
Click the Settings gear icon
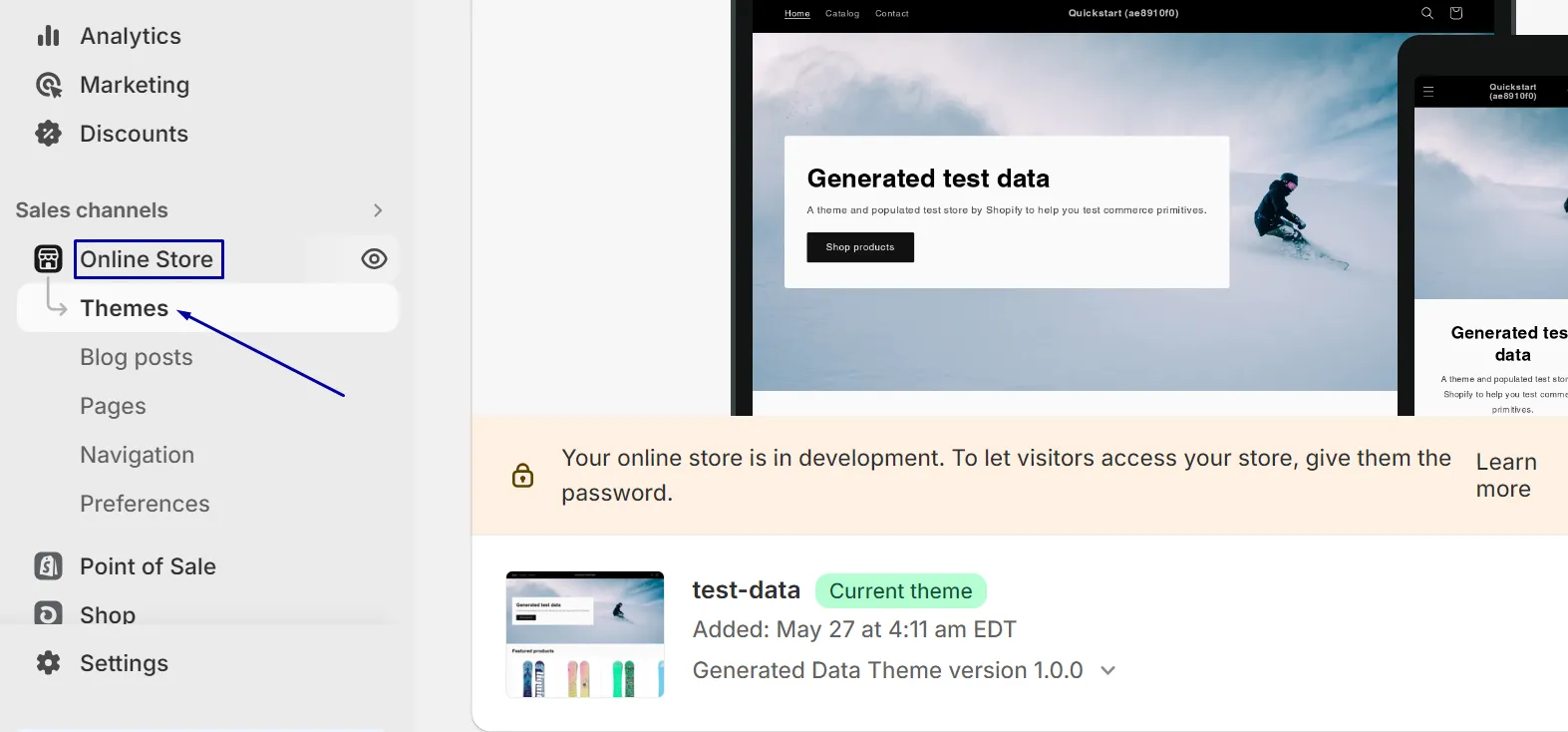[48, 663]
